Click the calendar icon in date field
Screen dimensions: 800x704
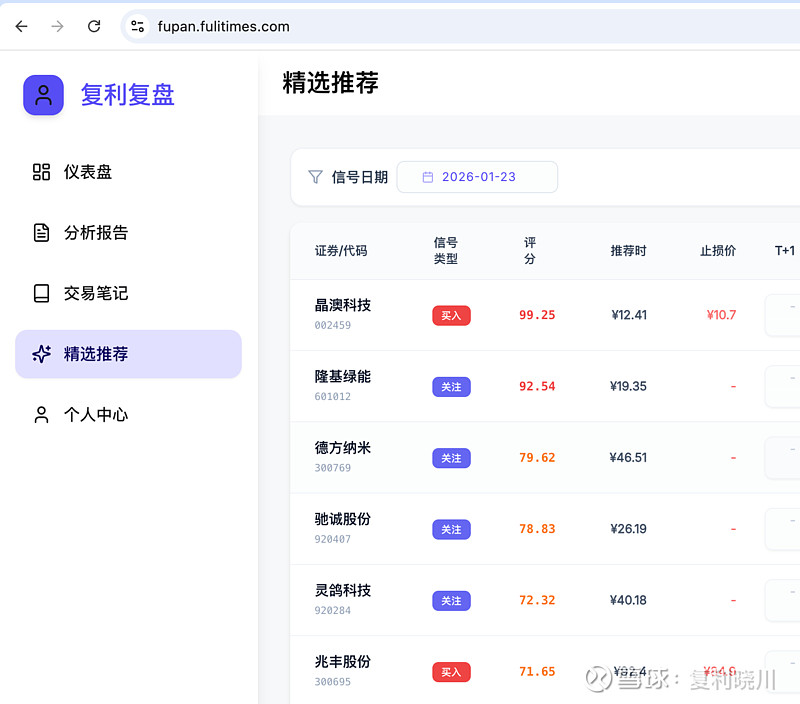pyautogui.click(x=427, y=177)
